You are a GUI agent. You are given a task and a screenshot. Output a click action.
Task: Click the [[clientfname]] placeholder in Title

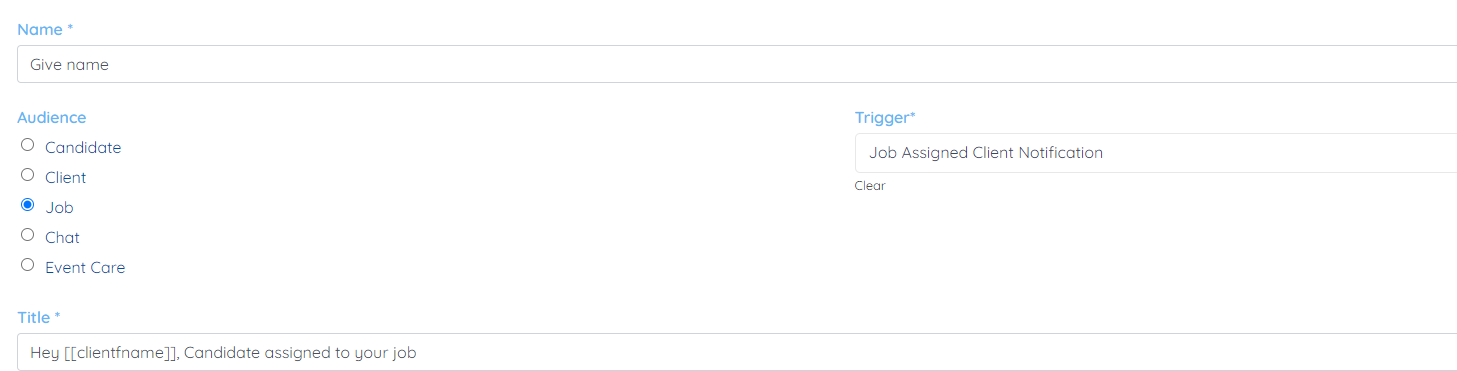click(121, 353)
